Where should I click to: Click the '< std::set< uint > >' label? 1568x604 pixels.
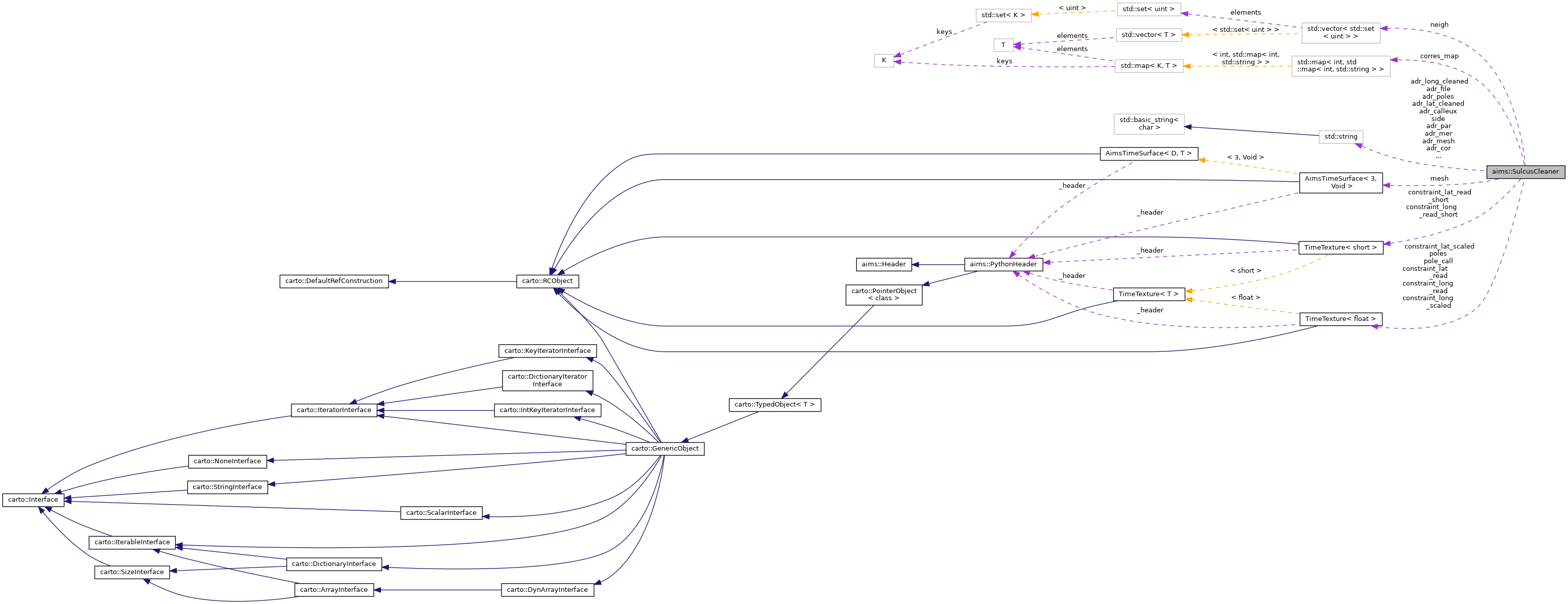tap(1245, 30)
